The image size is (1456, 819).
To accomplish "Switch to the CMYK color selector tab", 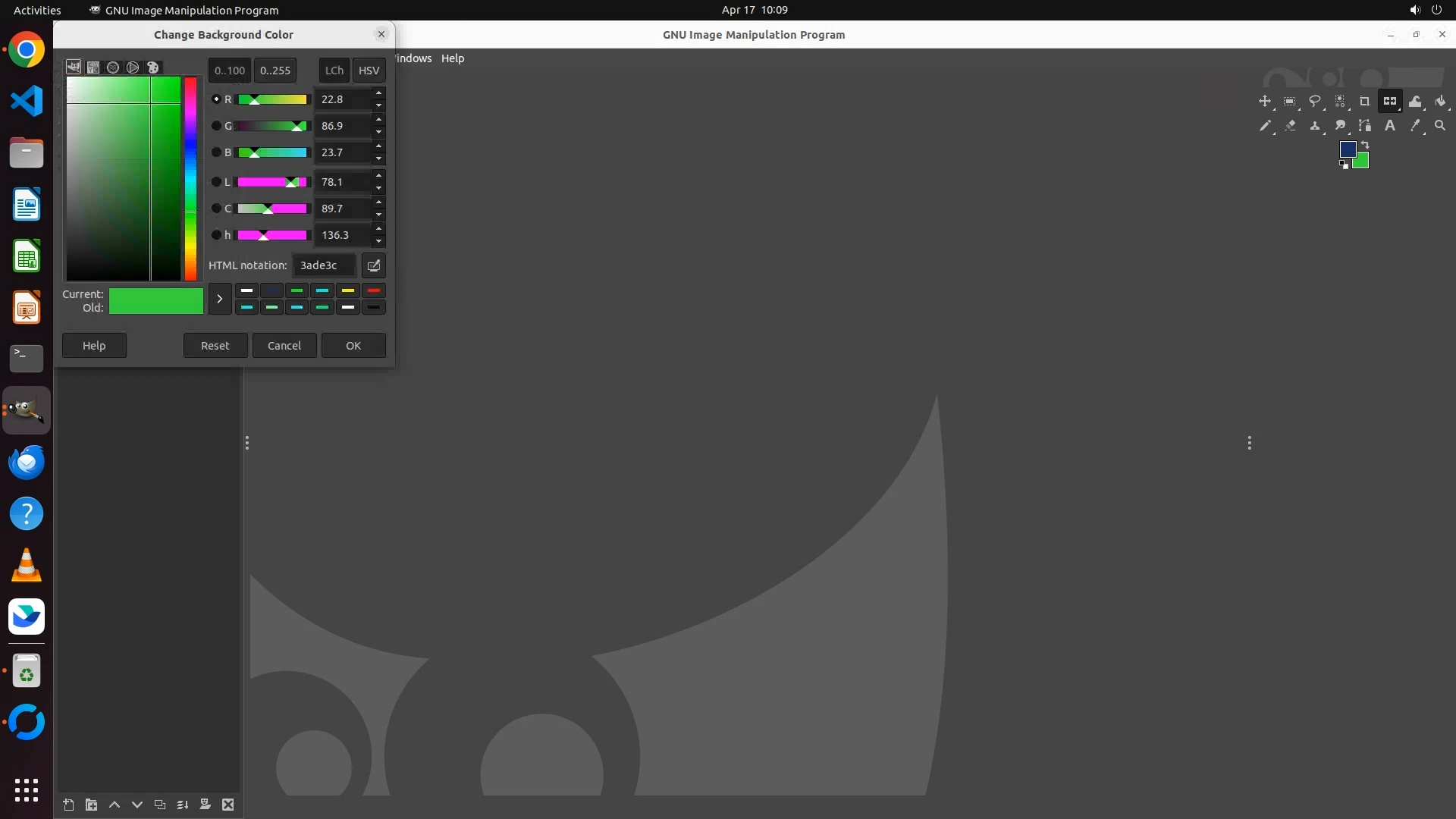I will (x=93, y=67).
